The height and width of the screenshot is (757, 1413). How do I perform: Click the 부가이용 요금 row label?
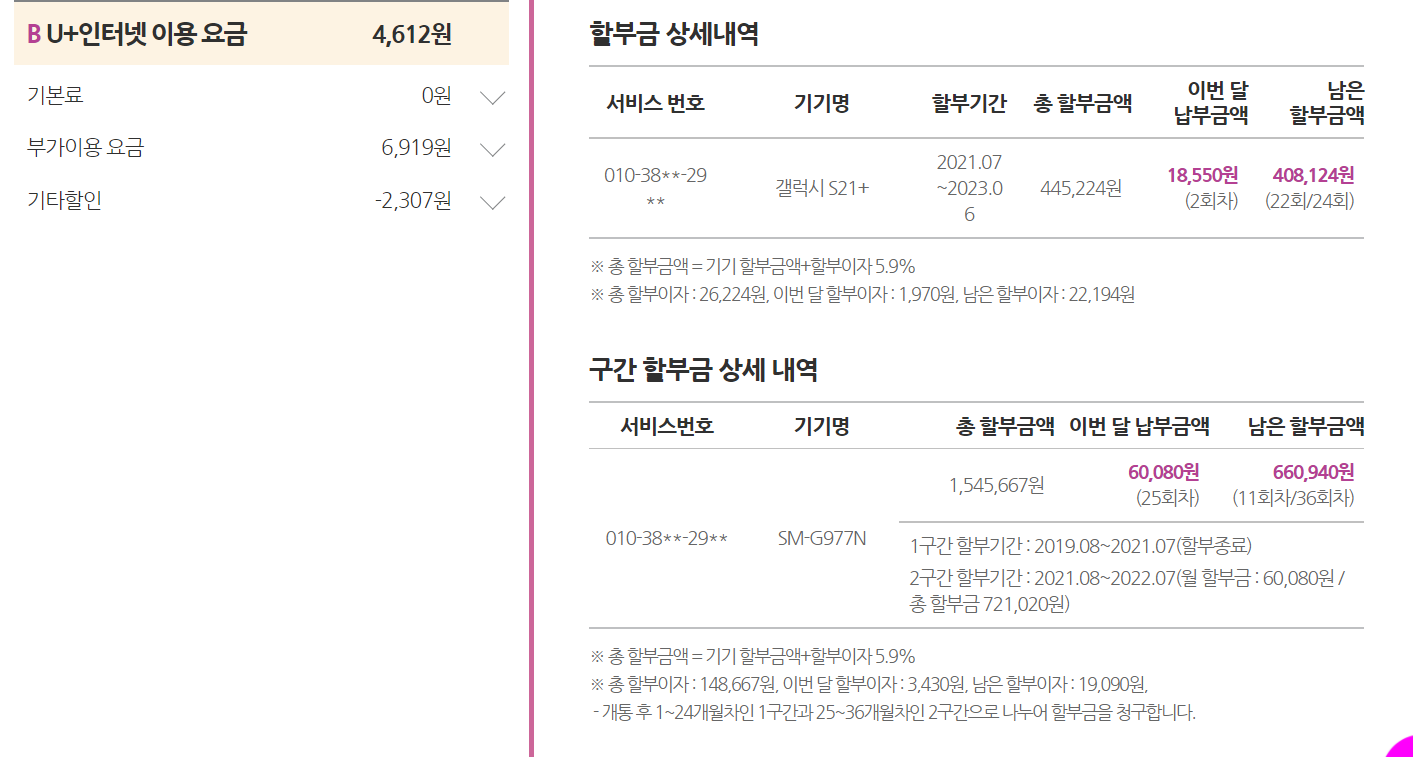pyautogui.click(x=85, y=148)
